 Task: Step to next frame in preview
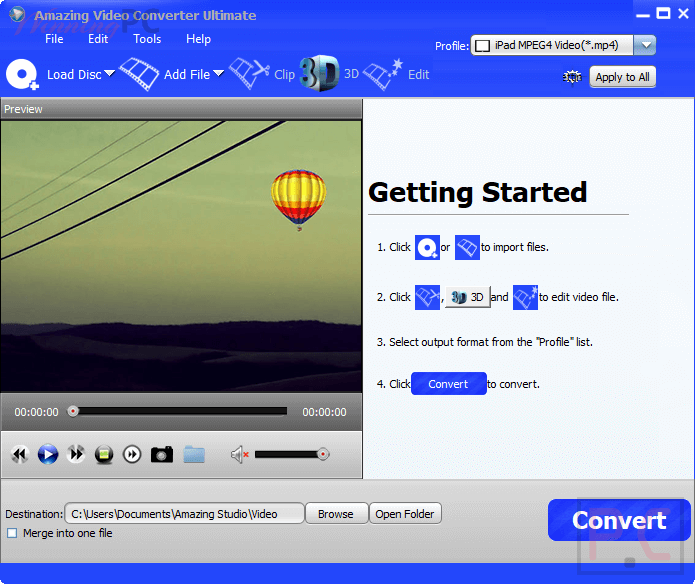pyautogui.click(x=132, y=455)
